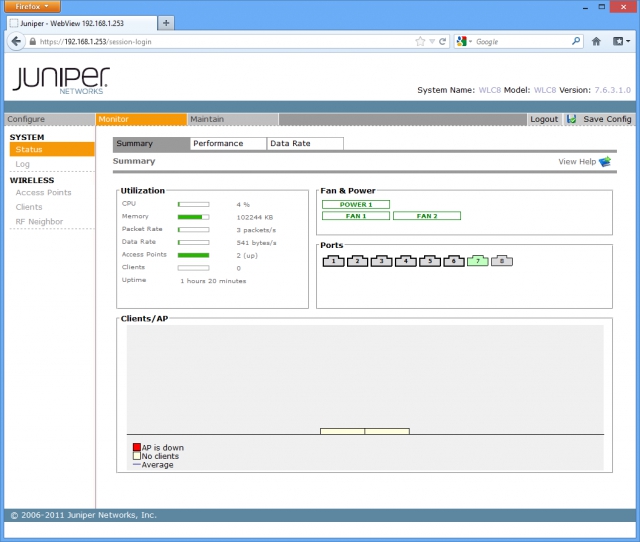640x542 pixels.
Task: Click the Access Points utilization bar
Action: click(x=193, y=255)
